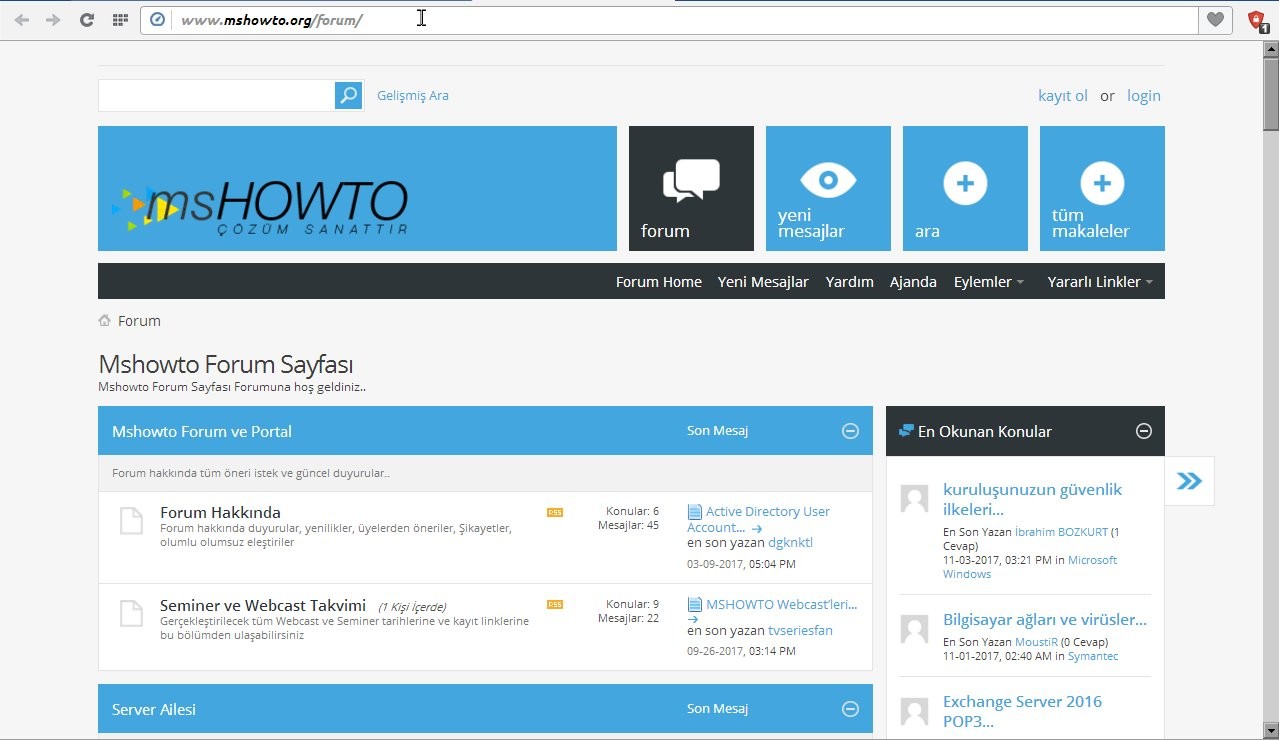
Task: Click Mshowto Forum ve Portal header
Action: tap(202, 432)
